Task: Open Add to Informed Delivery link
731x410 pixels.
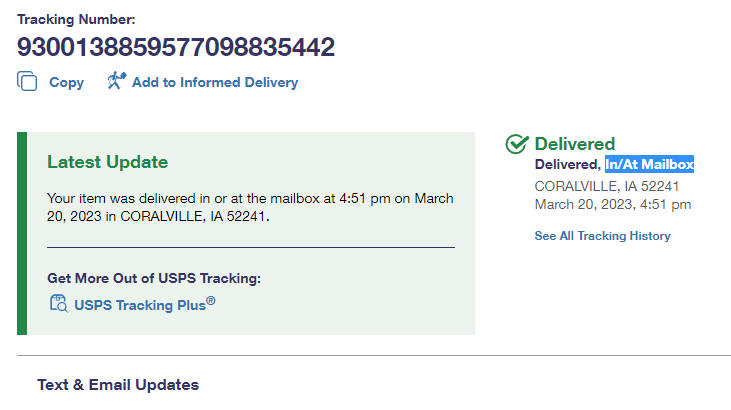Action: point(215,83)
